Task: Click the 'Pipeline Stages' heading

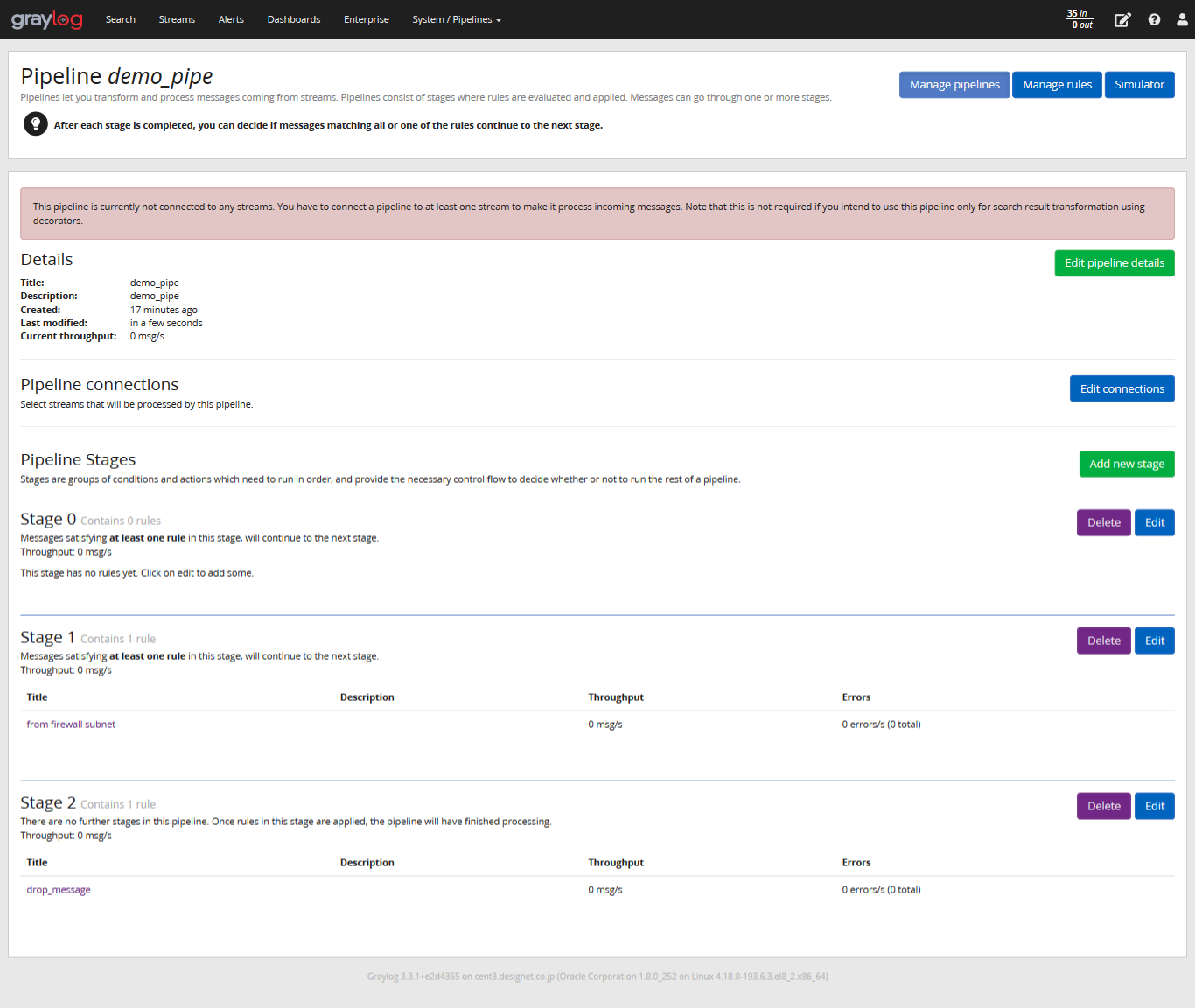Action: click(x=78, y=460)
